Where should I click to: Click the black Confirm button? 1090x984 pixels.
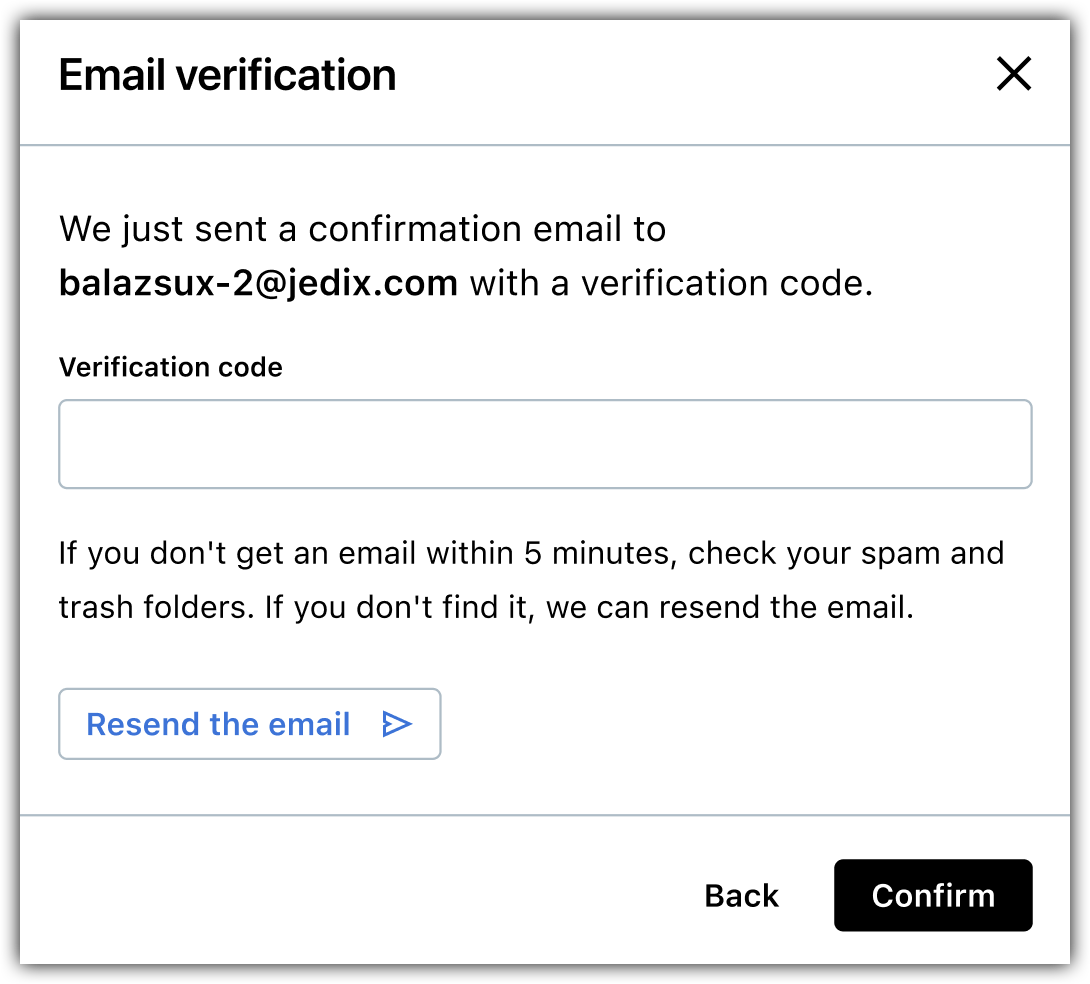[x=933, y=895]
